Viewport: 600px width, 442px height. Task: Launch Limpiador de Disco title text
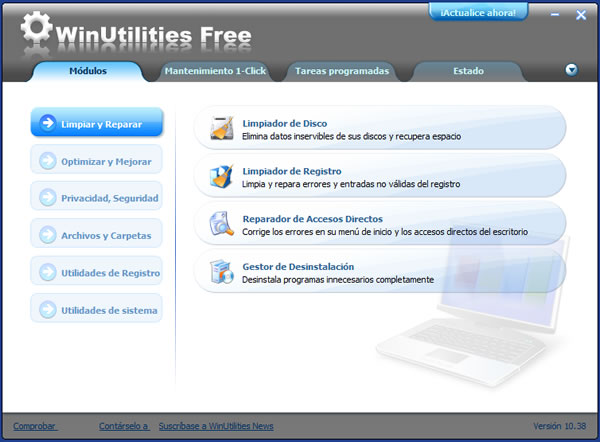click(285, 124)
